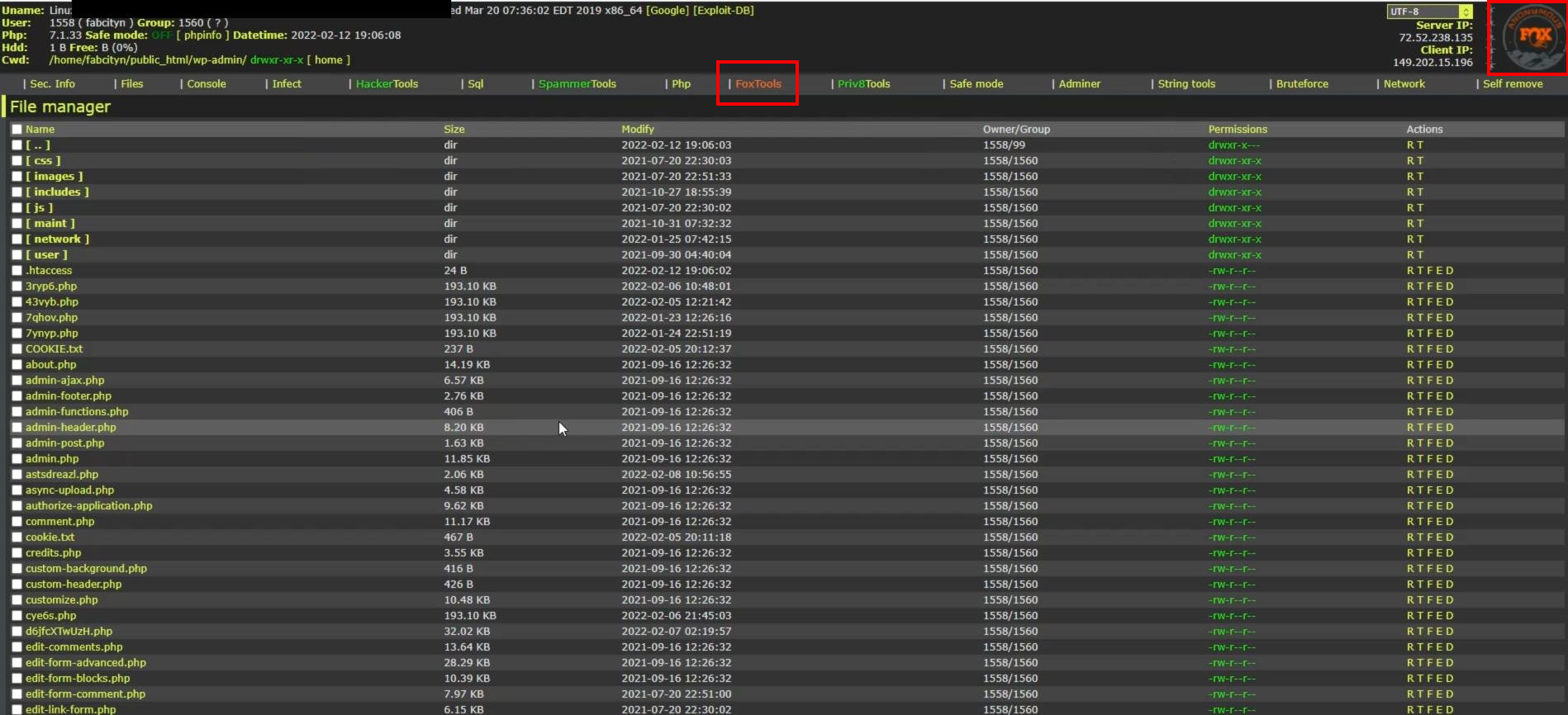
Task: Click the Google link in header
Action: (668, 10)
